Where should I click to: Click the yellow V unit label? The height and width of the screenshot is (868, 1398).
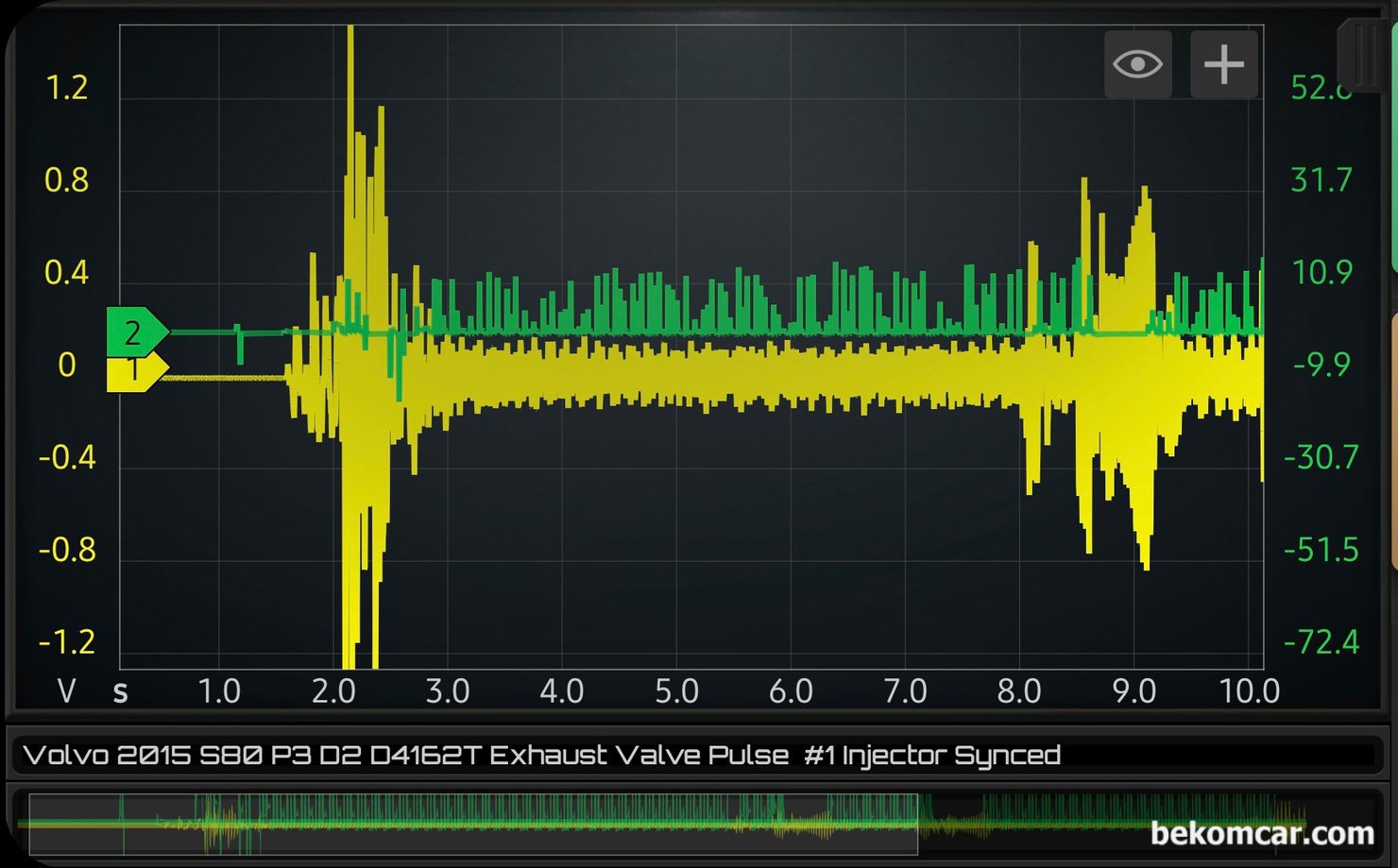click(x=66, y=691)
